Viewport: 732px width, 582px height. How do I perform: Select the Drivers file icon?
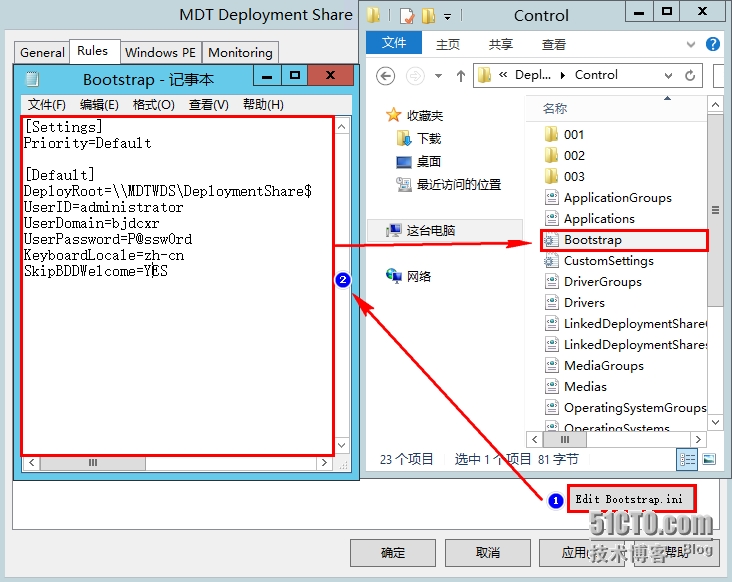point(551,302)
